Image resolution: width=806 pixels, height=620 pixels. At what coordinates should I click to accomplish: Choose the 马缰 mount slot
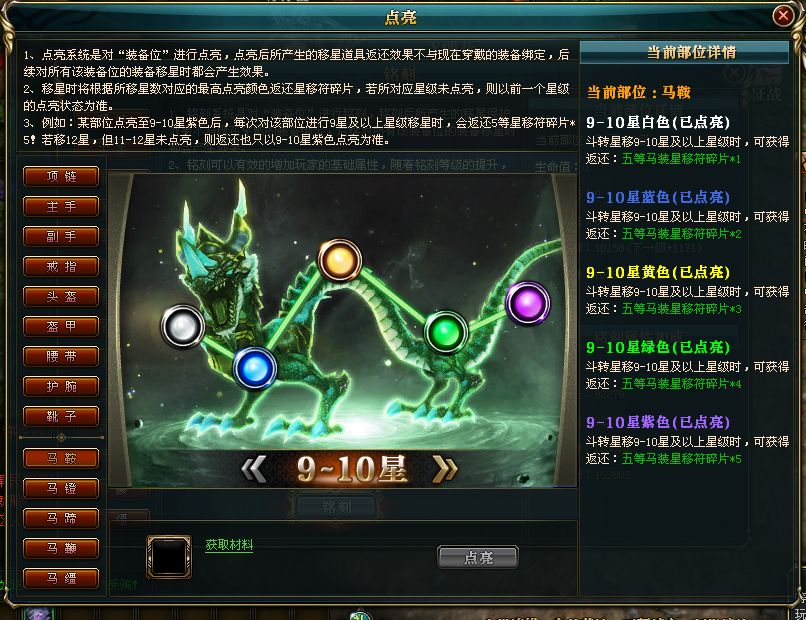[x=61, y=578]
